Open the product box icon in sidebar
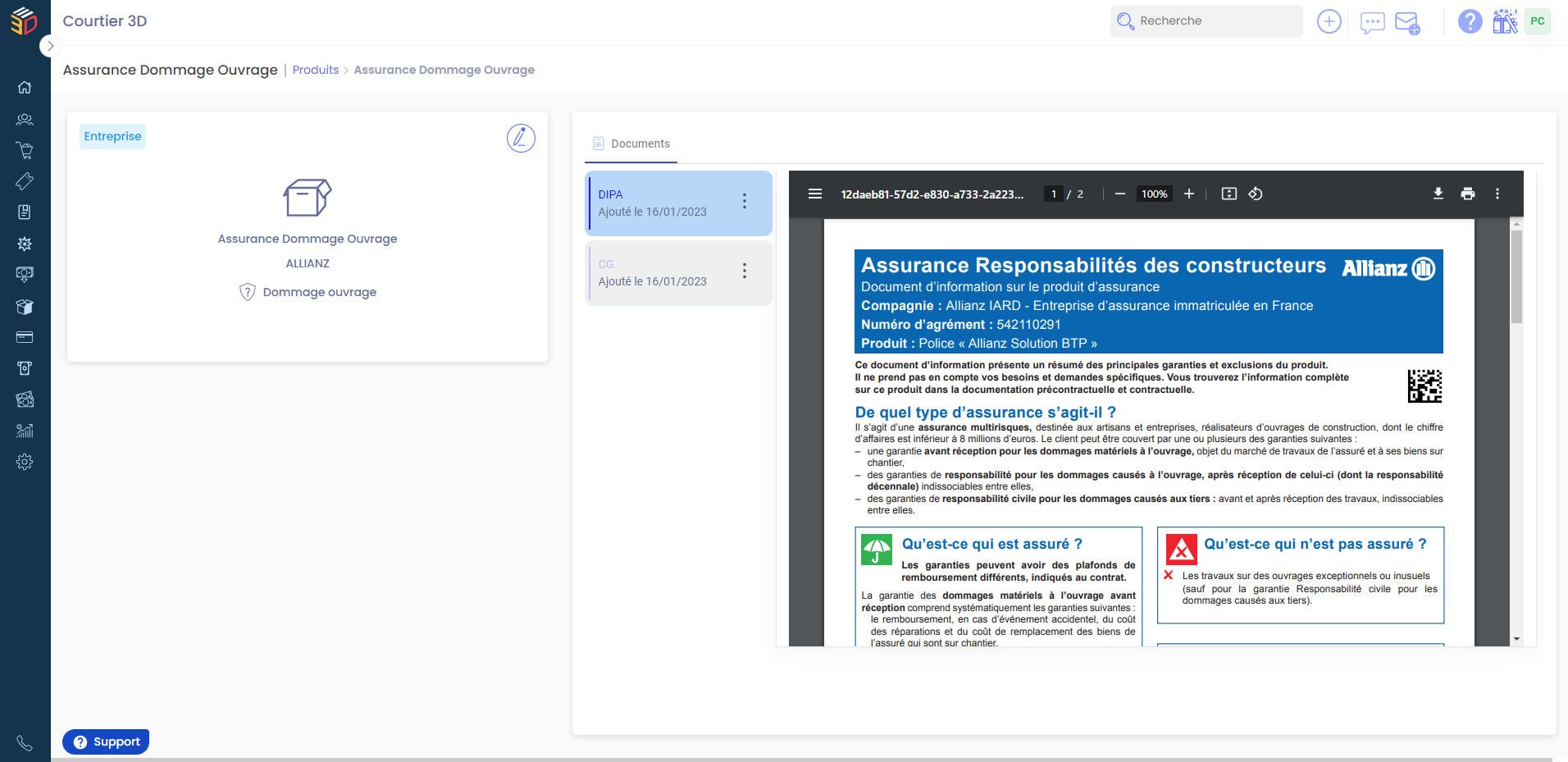Image resolution: width=1568 pixels, height=762 pixels. click(25, 306)
